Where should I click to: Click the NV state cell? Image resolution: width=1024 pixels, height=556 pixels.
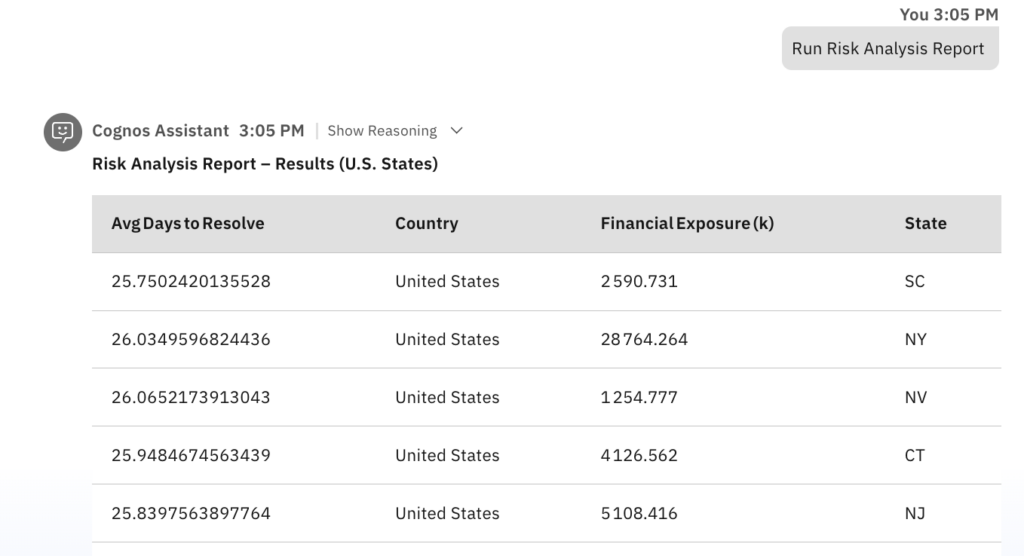[x=915, y=398]
